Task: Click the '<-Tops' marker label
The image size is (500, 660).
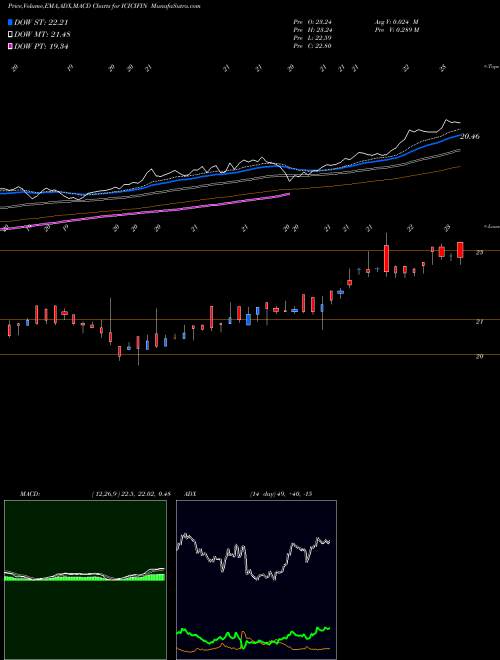Action: click(491, 67)
